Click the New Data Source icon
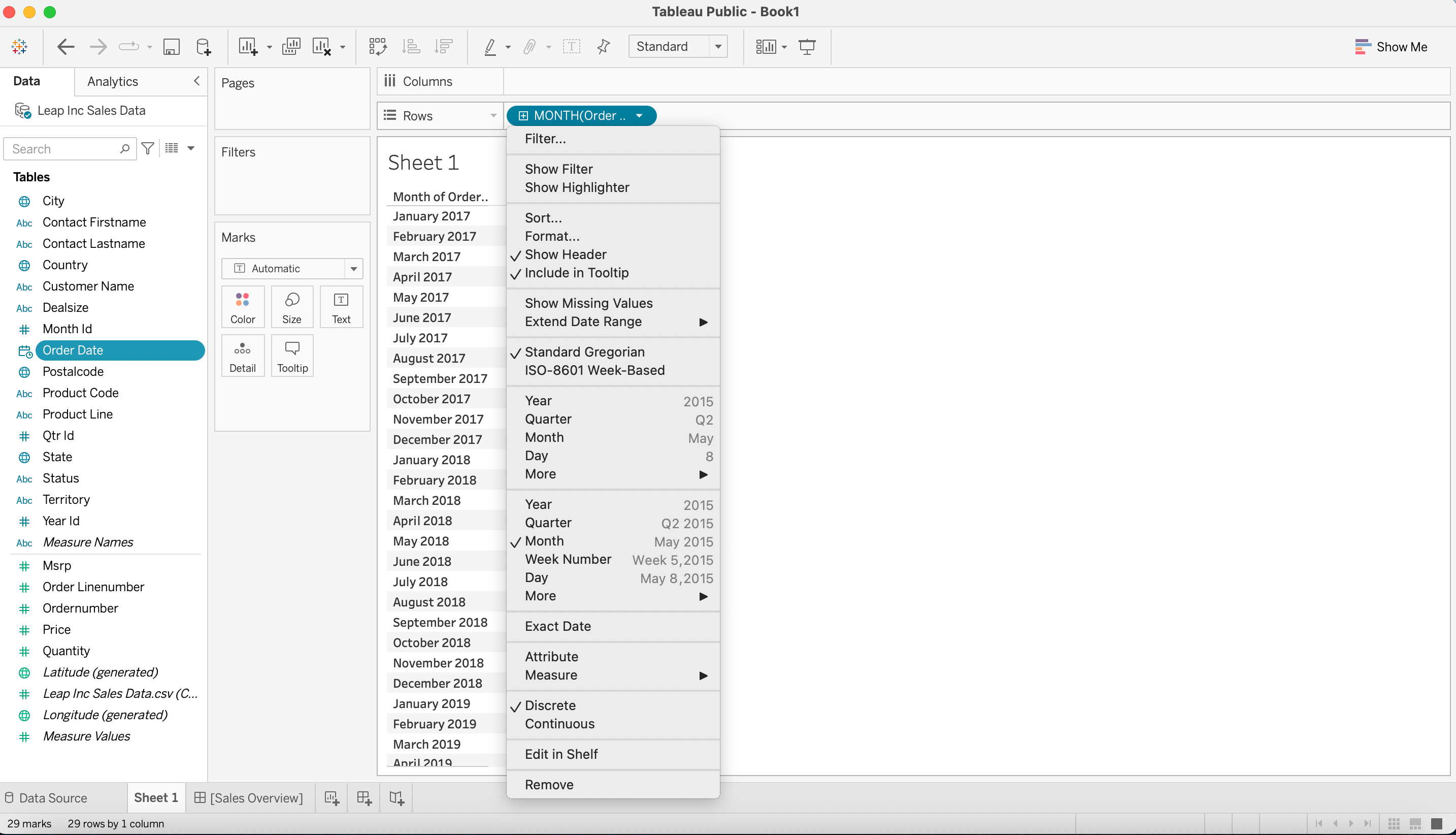The image size is (1456, 835). (x=203, y=46)
